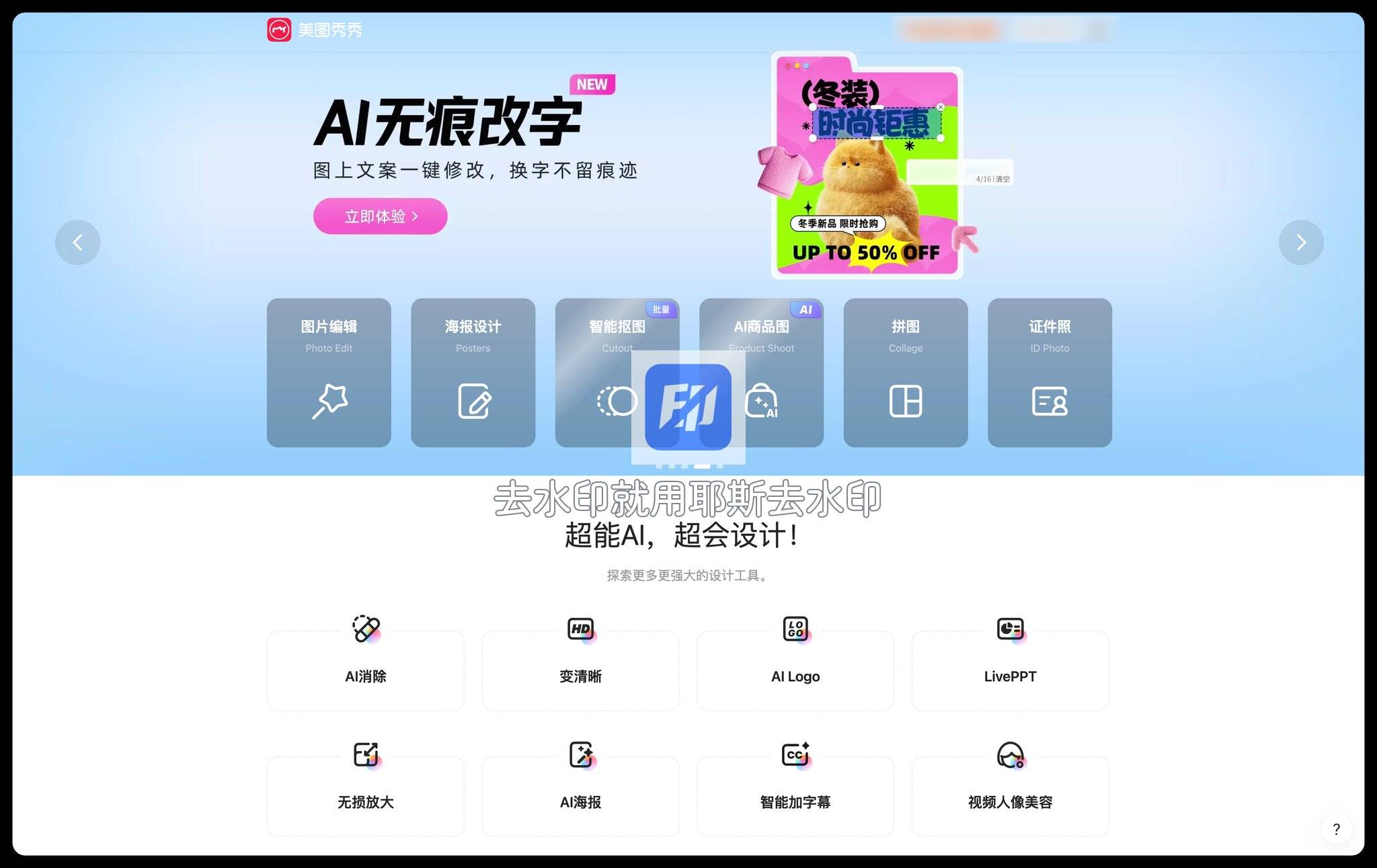Click the LivePPT presentation icon

click(1011, 629)
